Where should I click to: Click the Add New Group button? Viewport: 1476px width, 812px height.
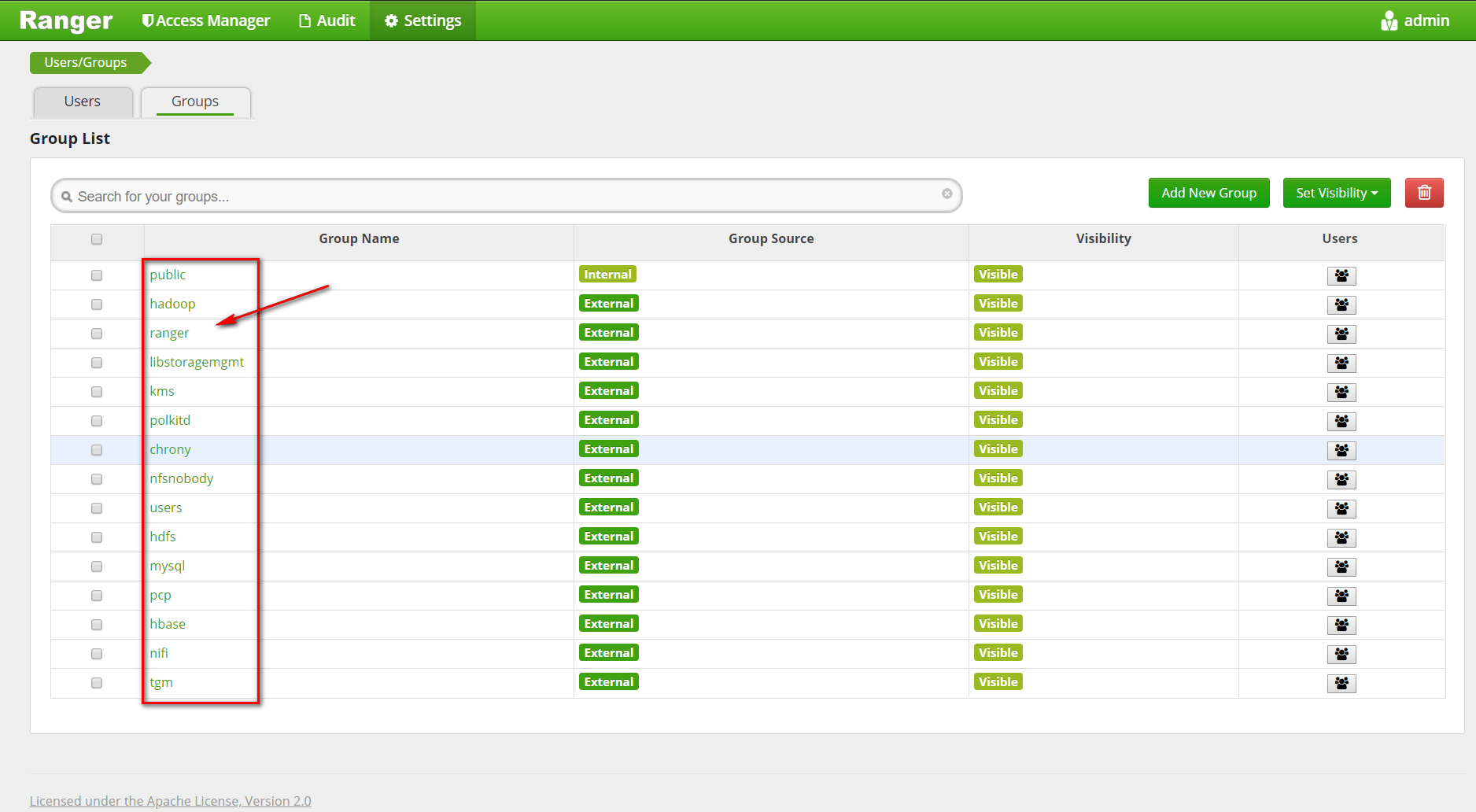pyautogui.click(x=1208, y=193)
